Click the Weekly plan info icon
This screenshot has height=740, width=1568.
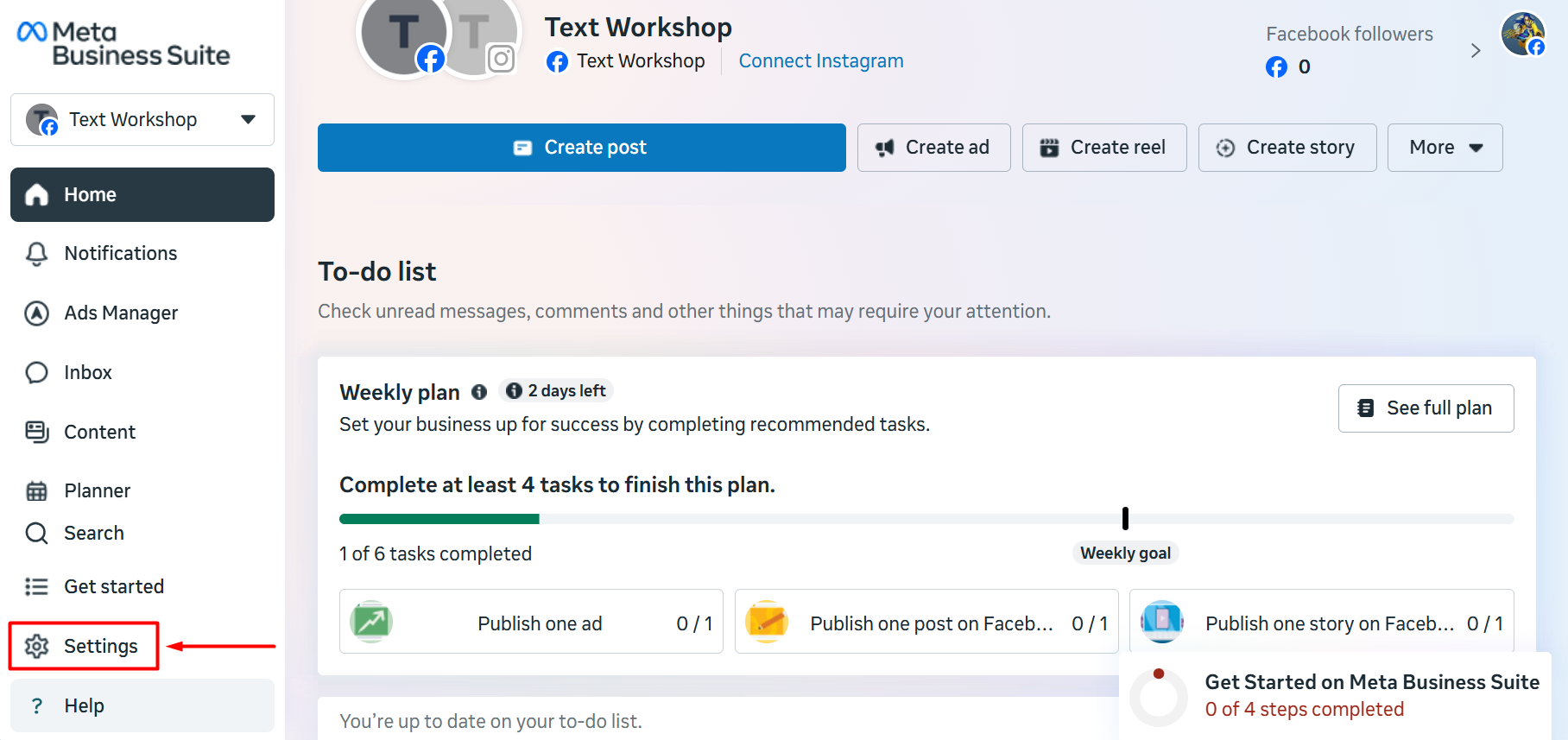click(x=479, y=392)
